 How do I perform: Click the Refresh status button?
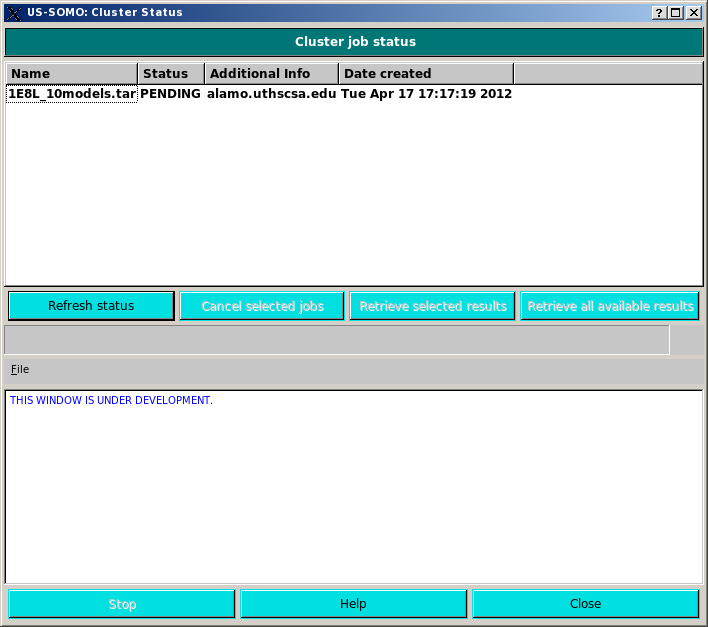click(x=91, y=306)
